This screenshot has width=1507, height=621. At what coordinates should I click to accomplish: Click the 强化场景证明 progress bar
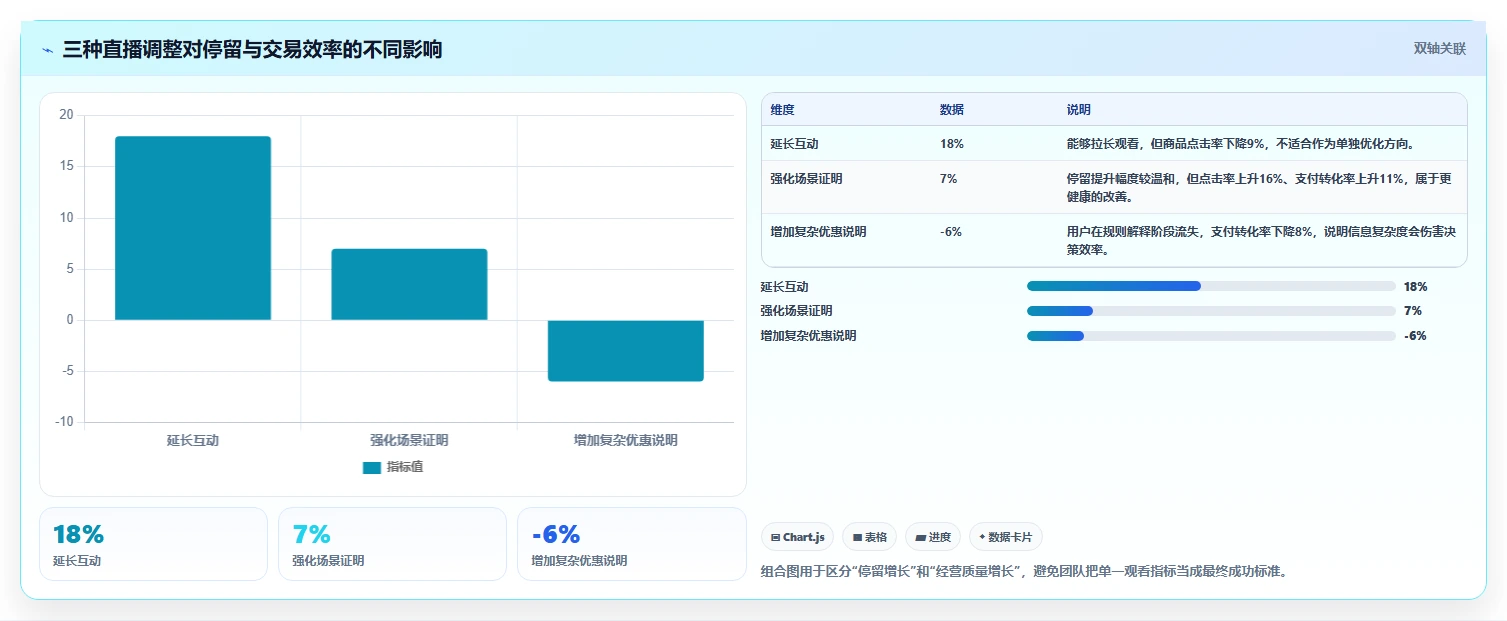pyautogui.click(x=1211, y=311)
